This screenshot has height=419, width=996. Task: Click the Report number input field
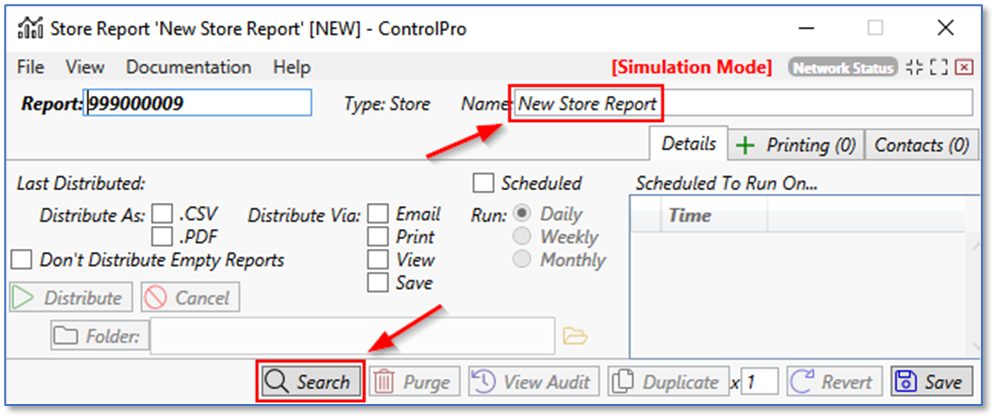click(x=198, y=103)
